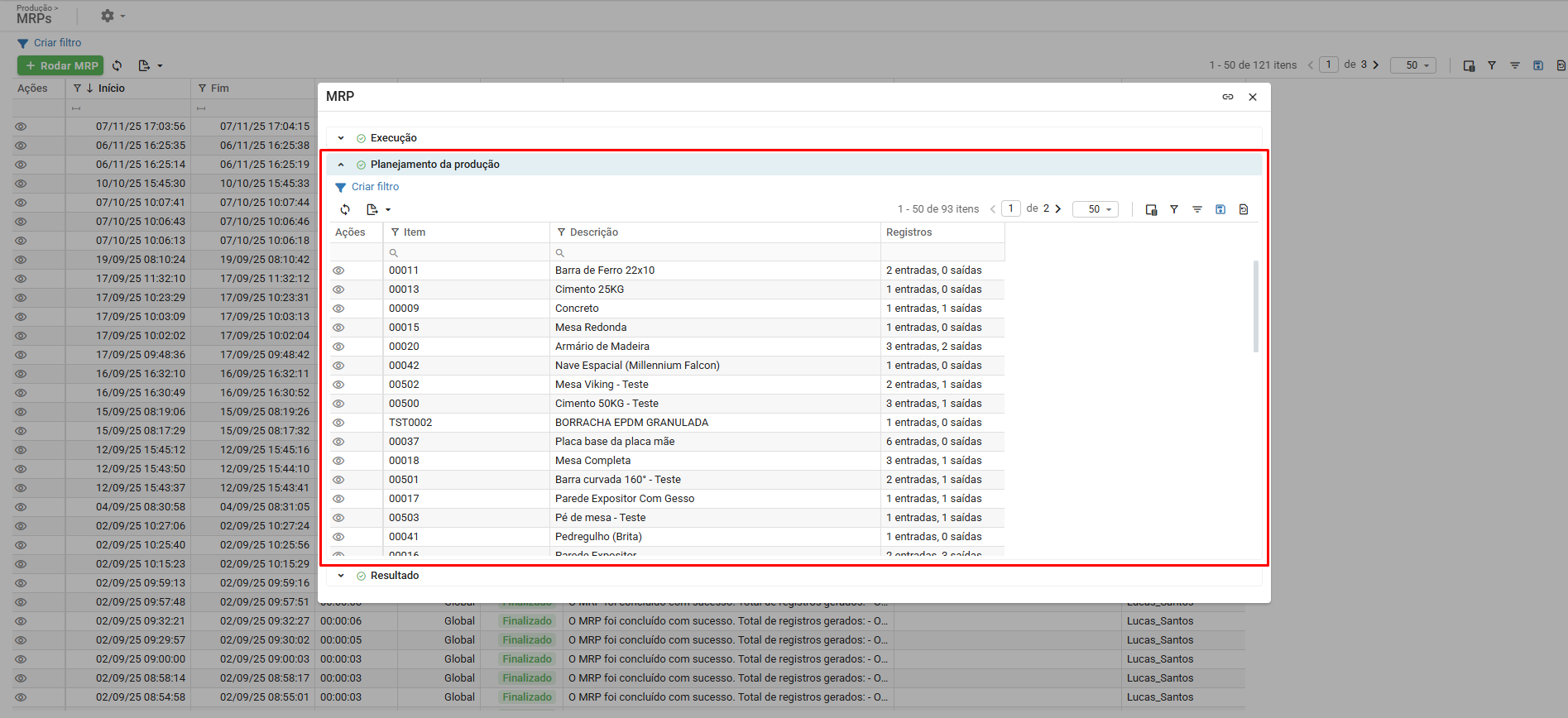
Task: Click Criar filtro on the MRPs page
Action: tap(50, 43)
